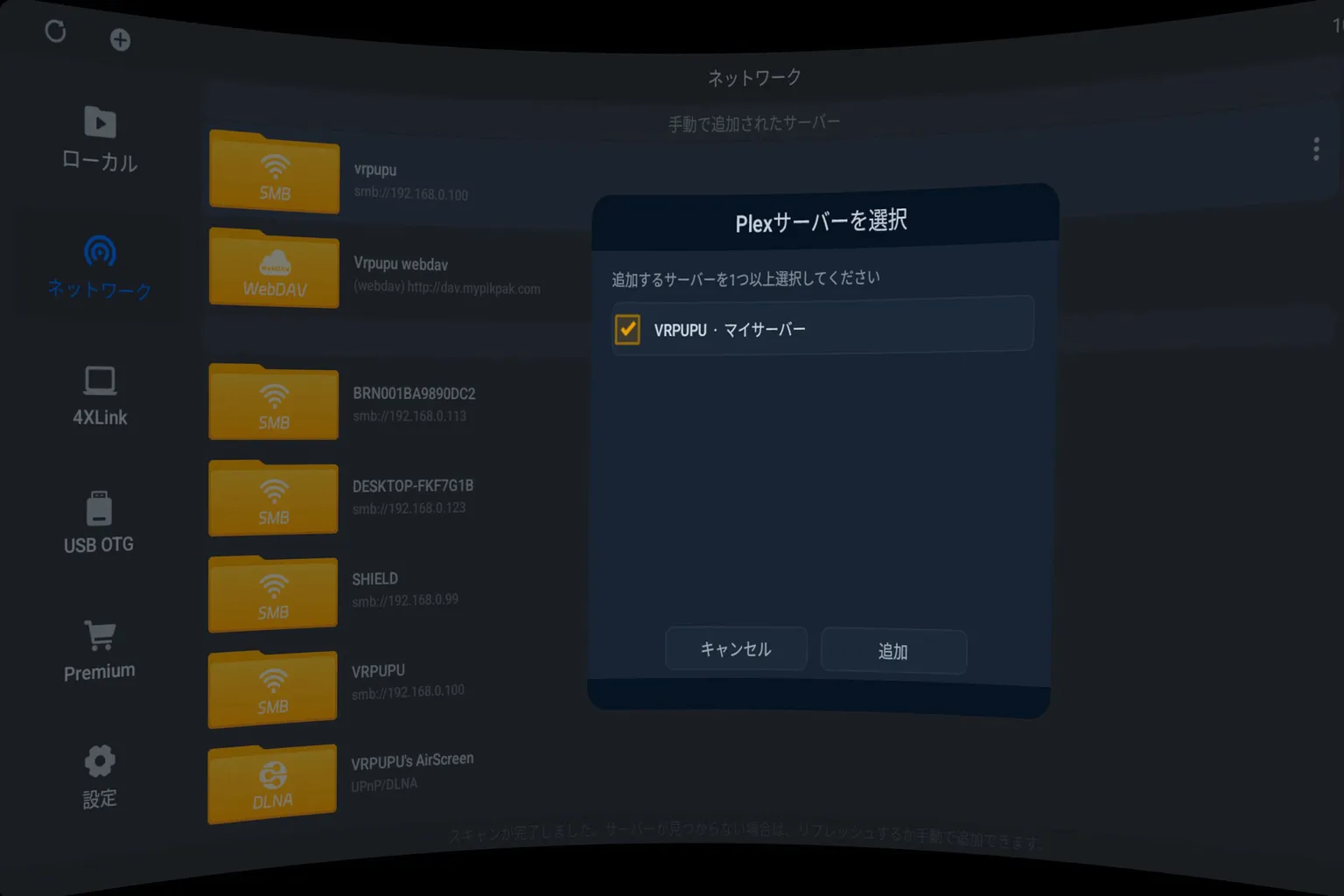
Task: Open uppercase VRPUPU SMB folder icon
Action: pyautogui.click(x=272, y=689)
